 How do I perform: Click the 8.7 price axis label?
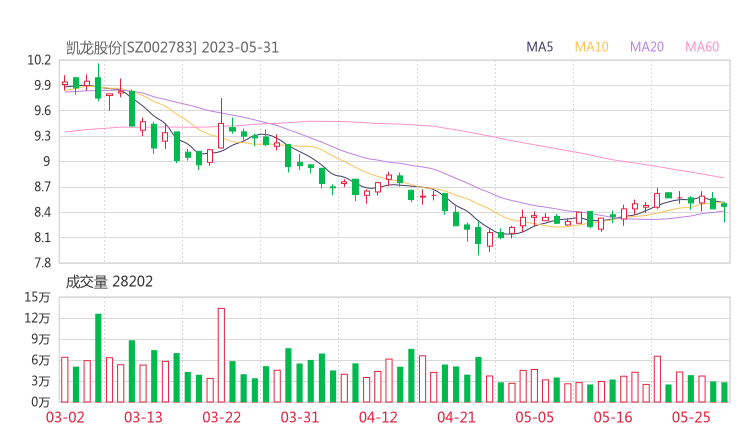(x=42, y=187)
